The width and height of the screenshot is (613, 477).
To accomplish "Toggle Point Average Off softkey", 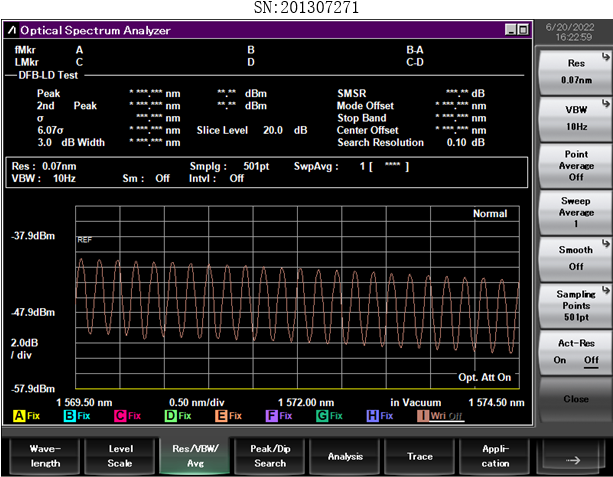I will click(x=575, y=165).
